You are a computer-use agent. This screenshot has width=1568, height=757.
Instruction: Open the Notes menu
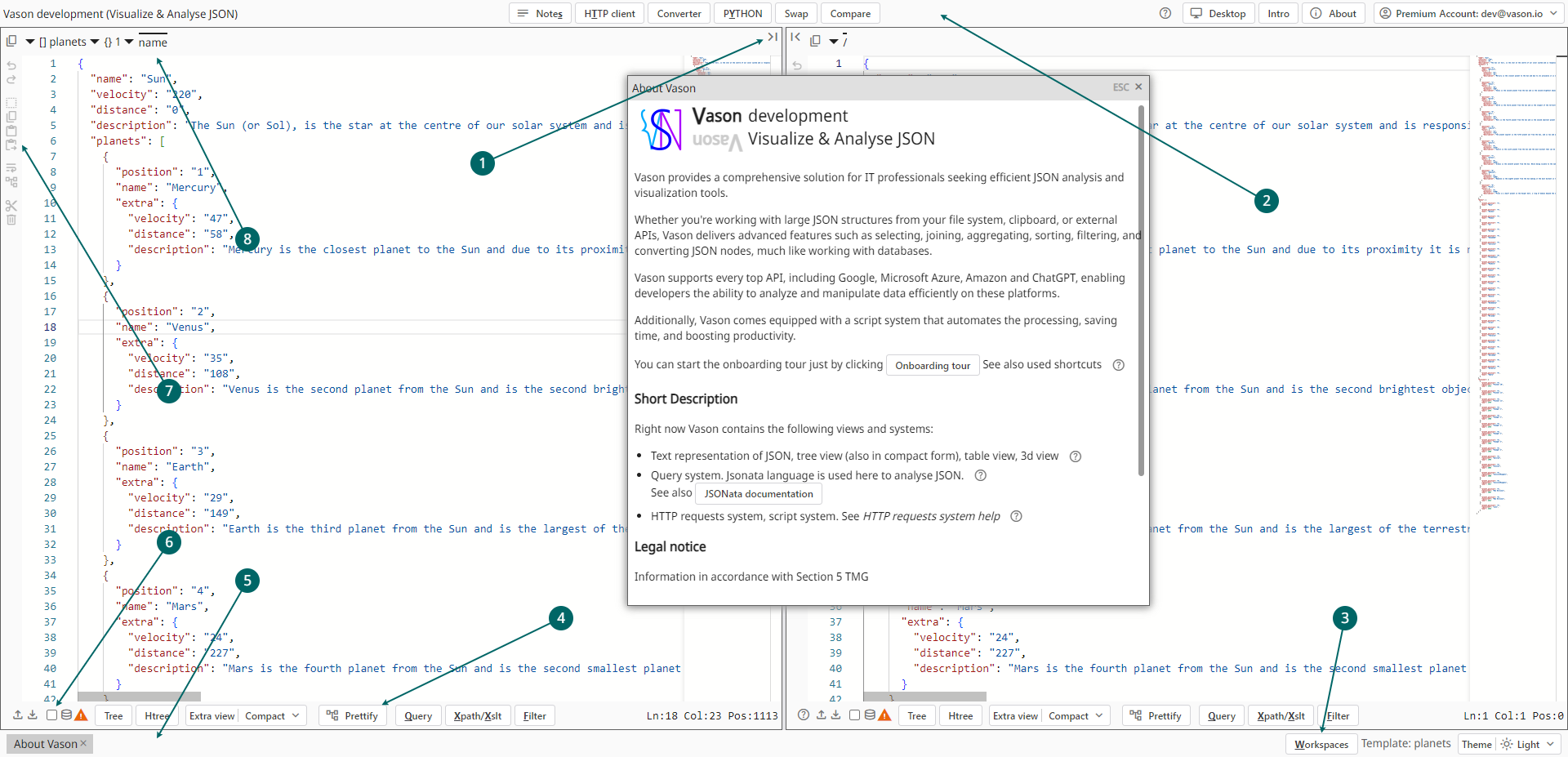click(x=540, y=13)
